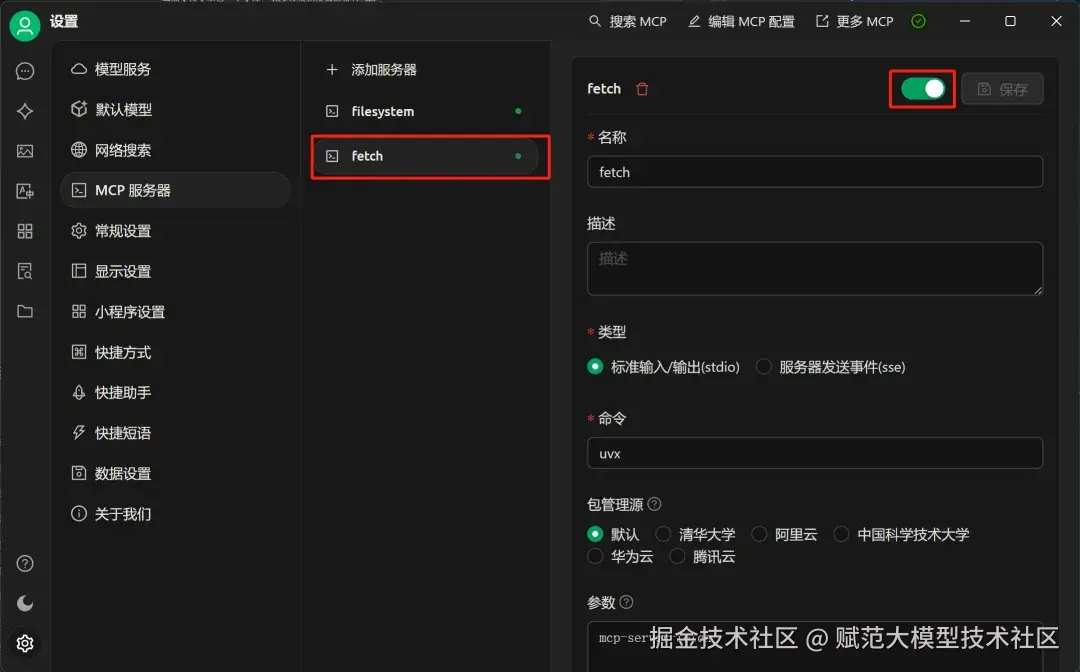1080x672 pixels.
Task: Select 服务器发送事件(sse) type radio
Action: (x=763, y=367)
